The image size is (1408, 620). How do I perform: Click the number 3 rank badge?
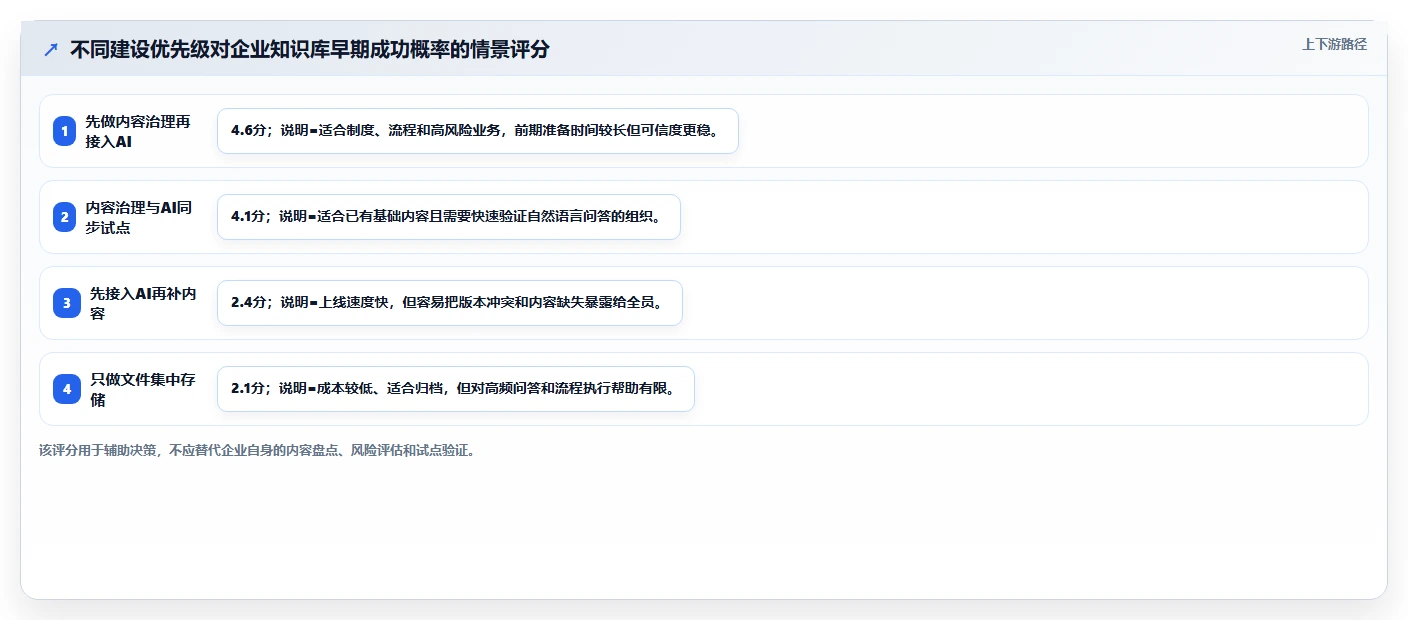pos(67,303)
